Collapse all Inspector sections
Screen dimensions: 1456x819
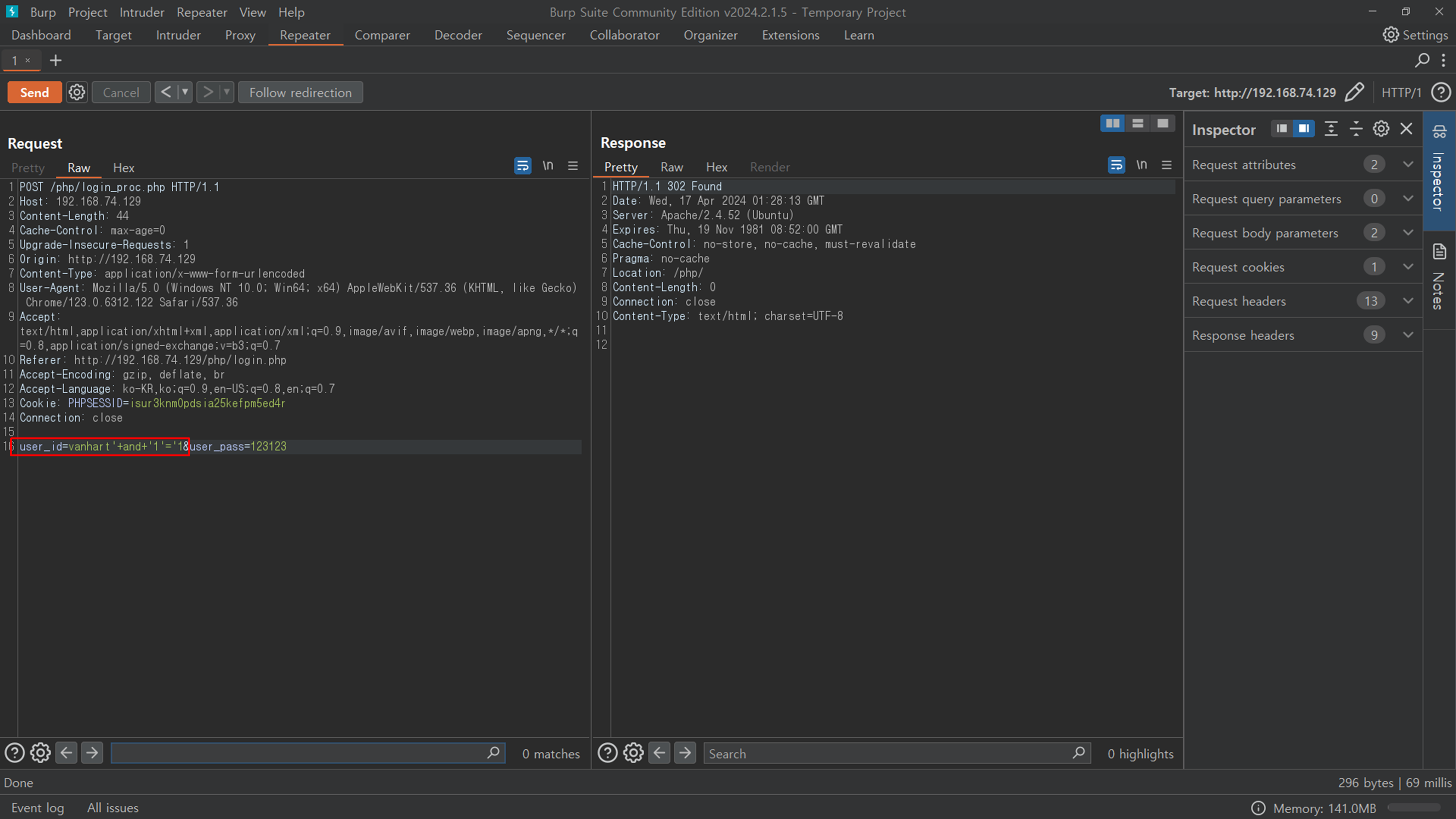pyautogui.click(x=1356, y=129)
